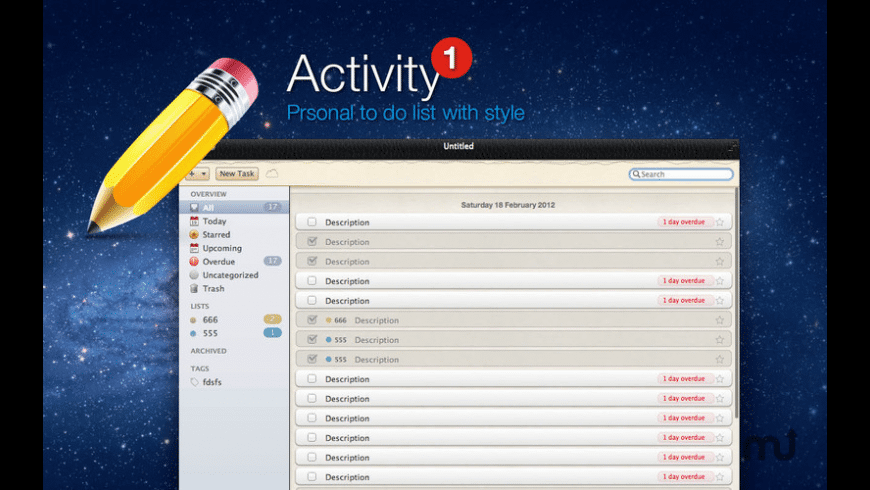Click the orange 666 label in task row
This screenshot has width=870, height=490.
coord(336,320)
